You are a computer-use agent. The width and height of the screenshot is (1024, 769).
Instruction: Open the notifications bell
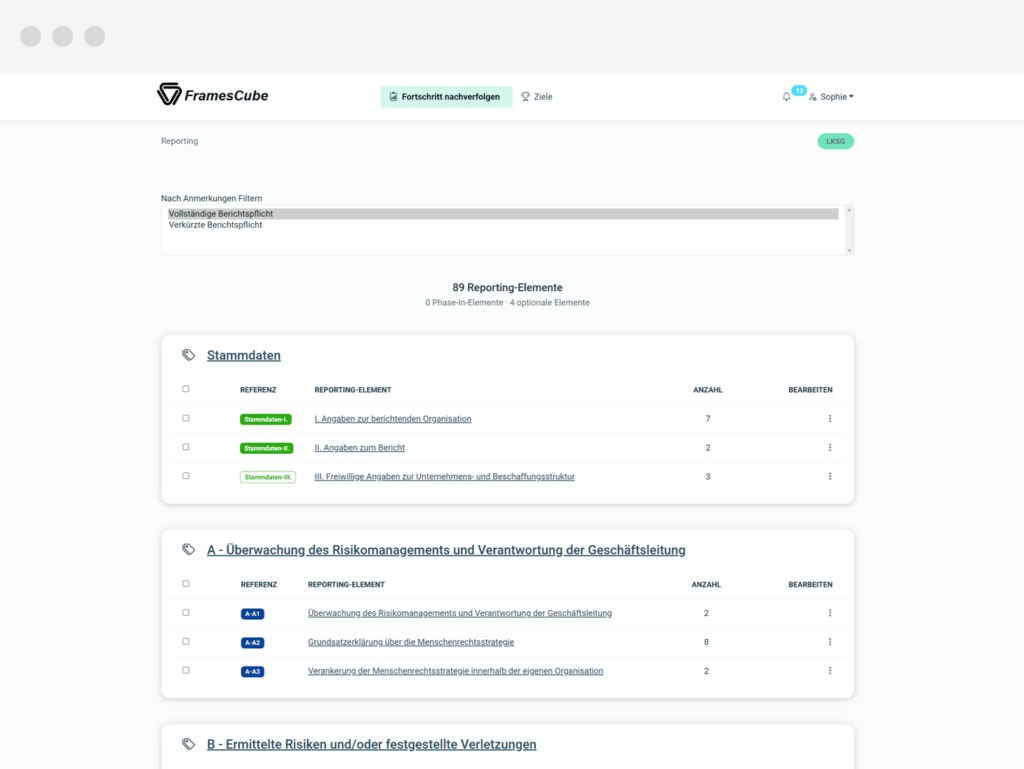click(786, 97)
